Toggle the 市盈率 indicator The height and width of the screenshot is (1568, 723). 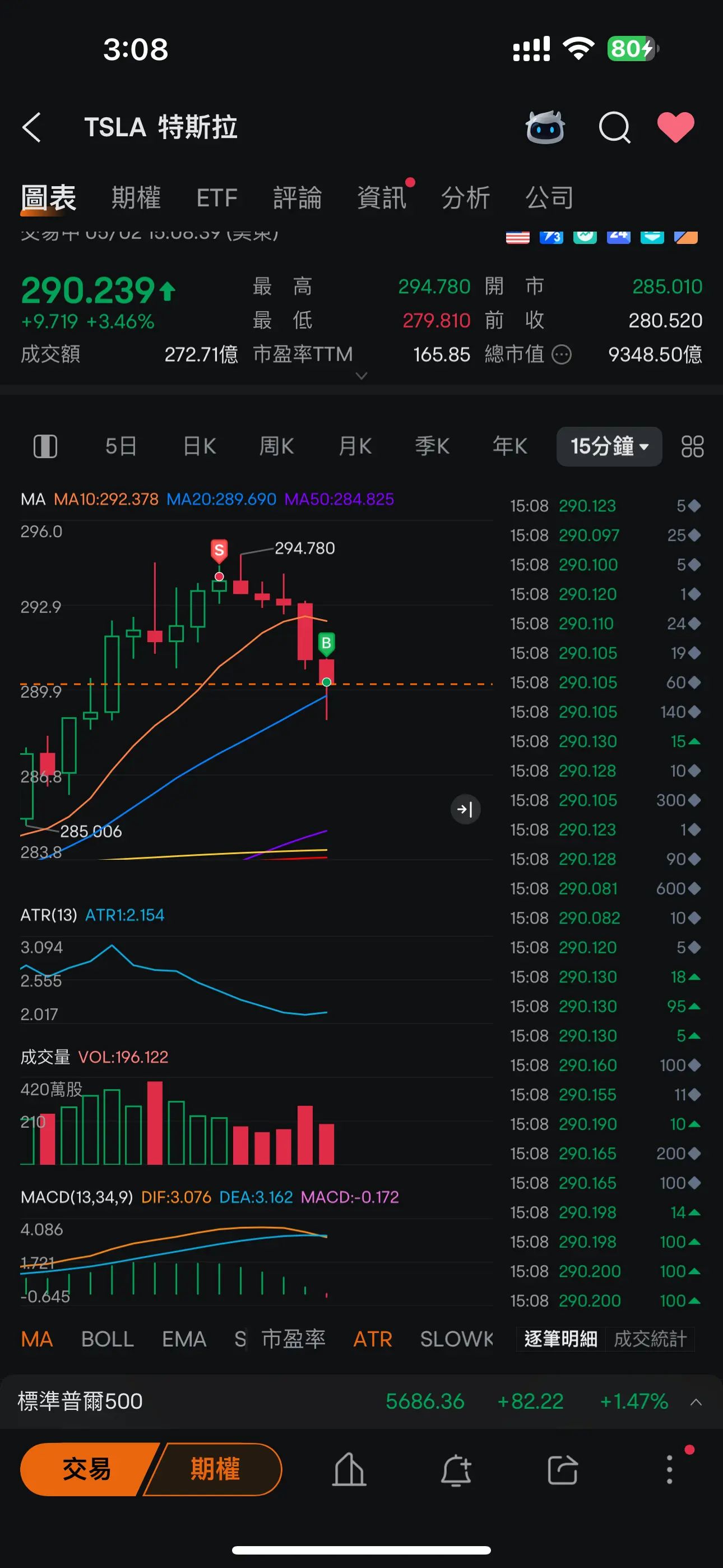click(293, 1339)
